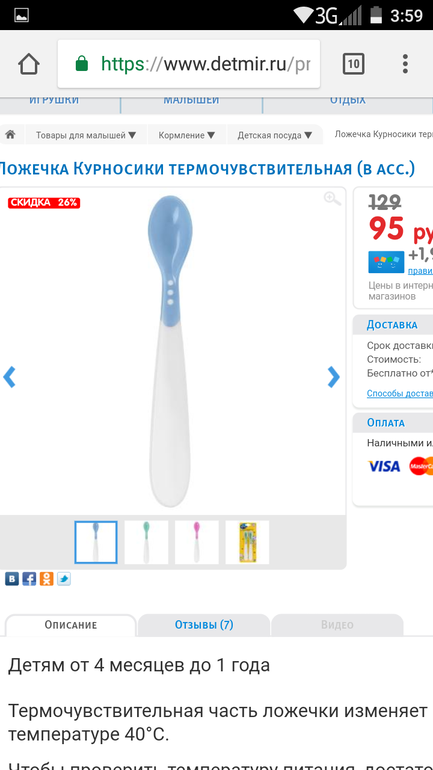Screen dimensions: 433x770
Task: Select the Описание tab
Action: tap(71, 625)
